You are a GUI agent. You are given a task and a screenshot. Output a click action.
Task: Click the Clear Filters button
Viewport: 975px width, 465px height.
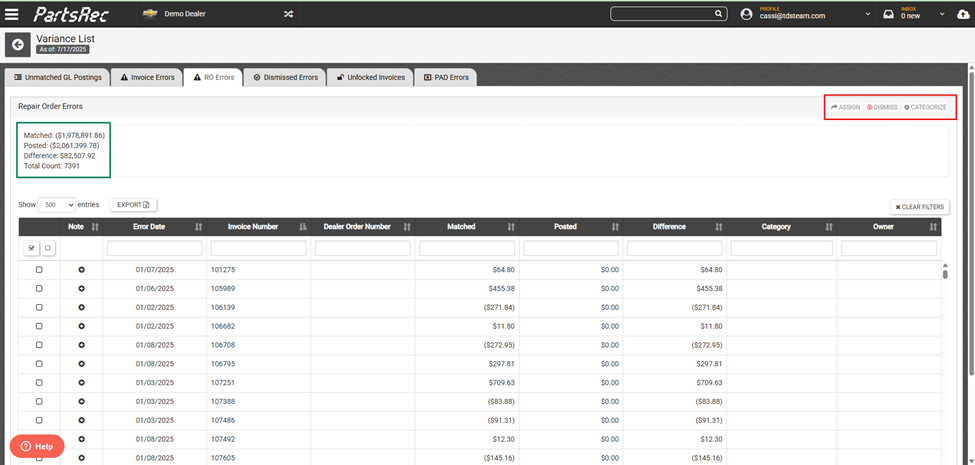coord(920,207)
